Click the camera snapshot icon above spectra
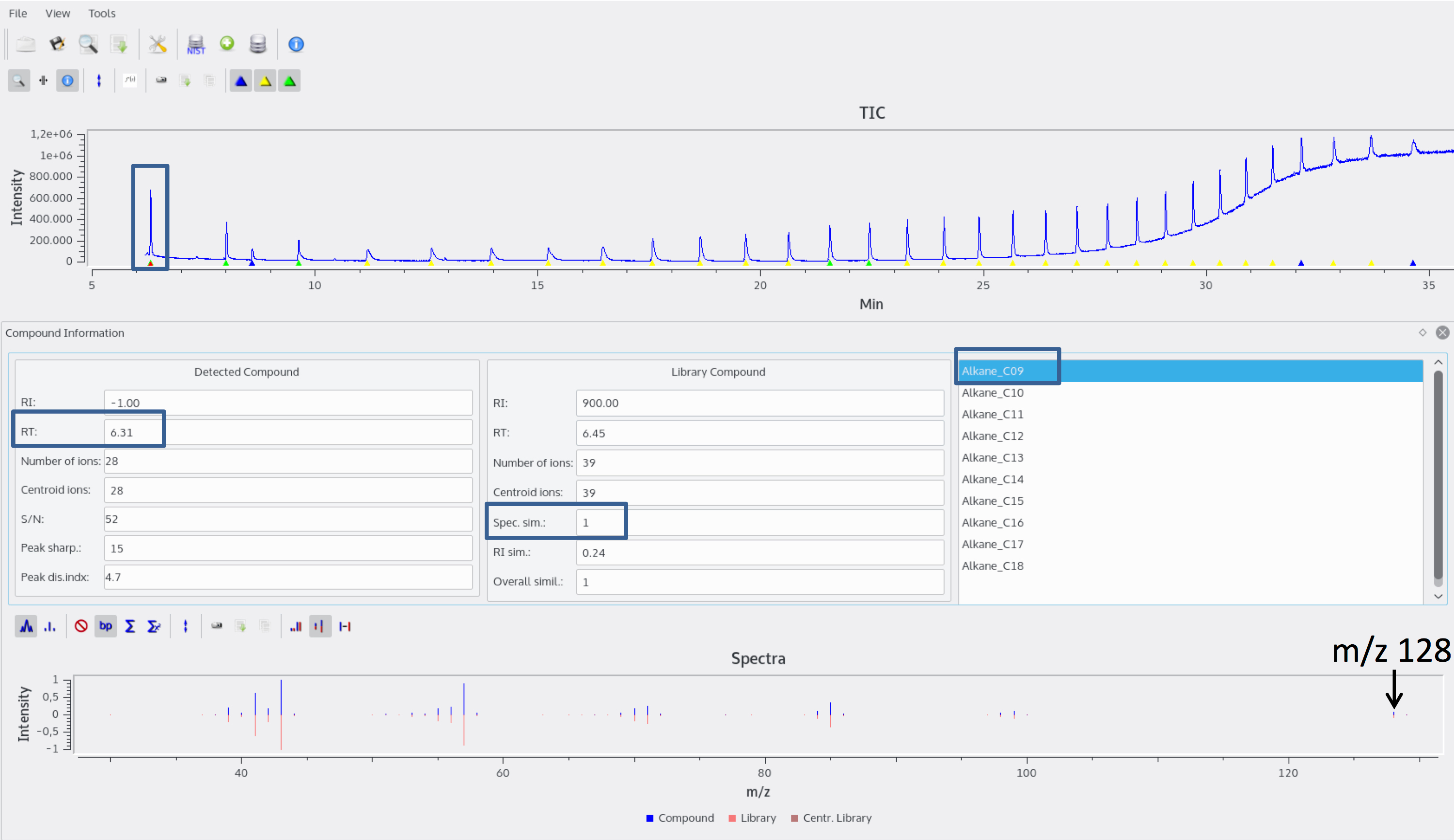Image resolution: width=1454 pixels, height=840 pixels. [216, 626]
